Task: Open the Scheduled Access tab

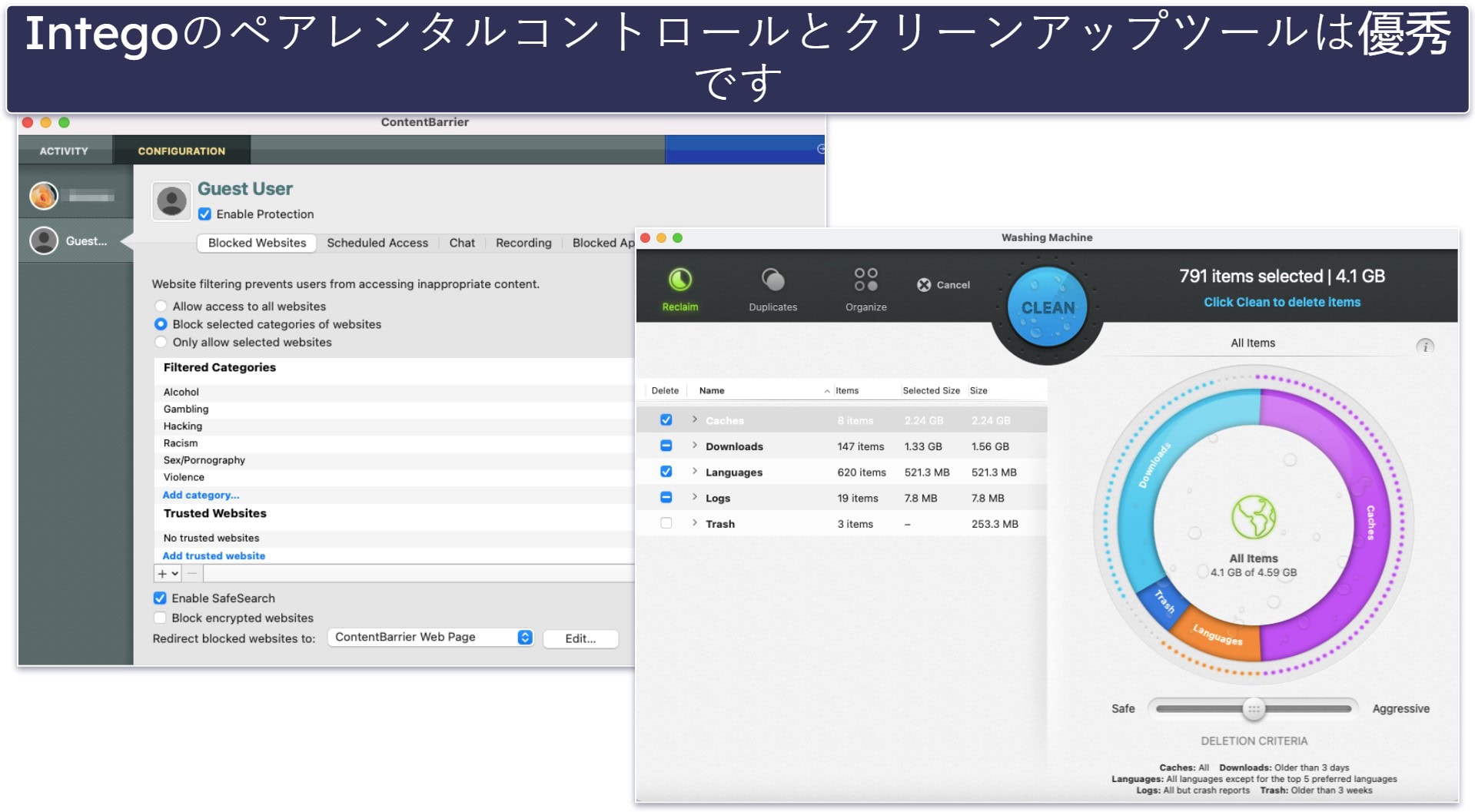Action: pyautogui.click(x=377, y=243)
